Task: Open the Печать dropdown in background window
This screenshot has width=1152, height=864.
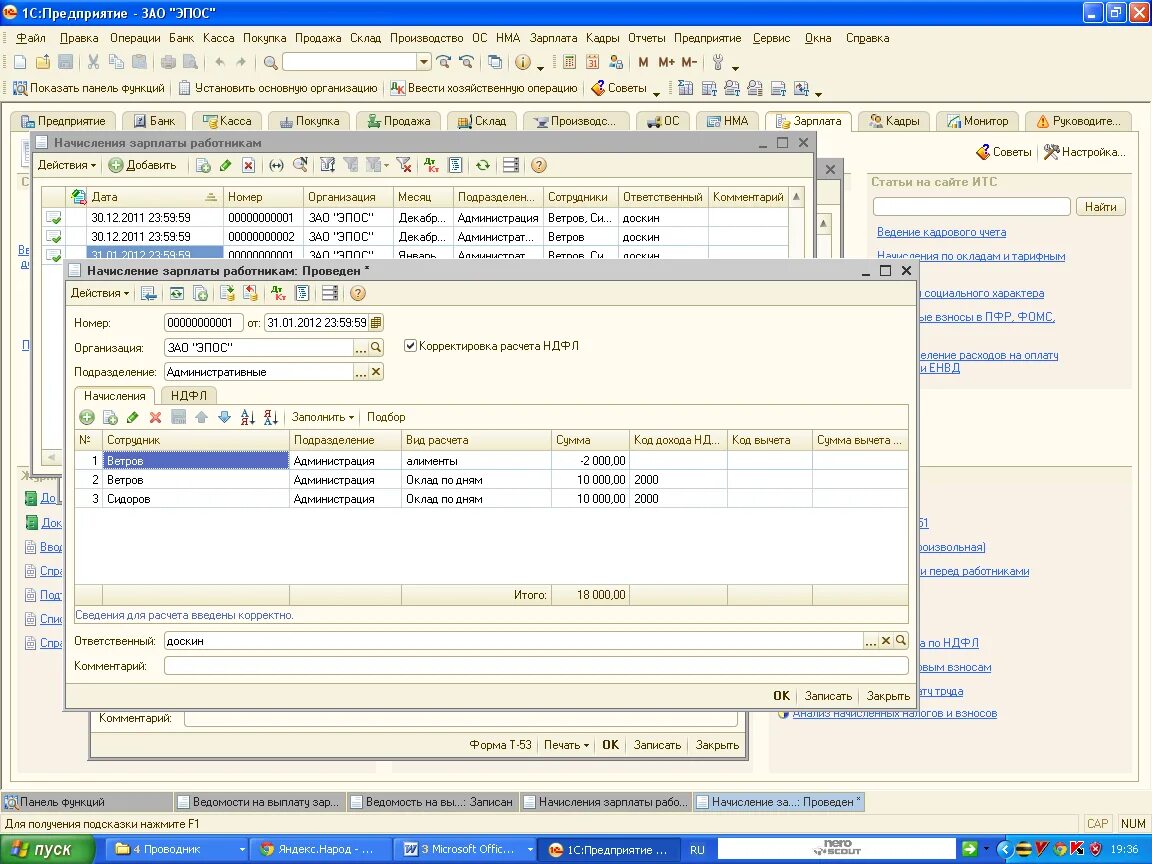Action: point(566,745)
